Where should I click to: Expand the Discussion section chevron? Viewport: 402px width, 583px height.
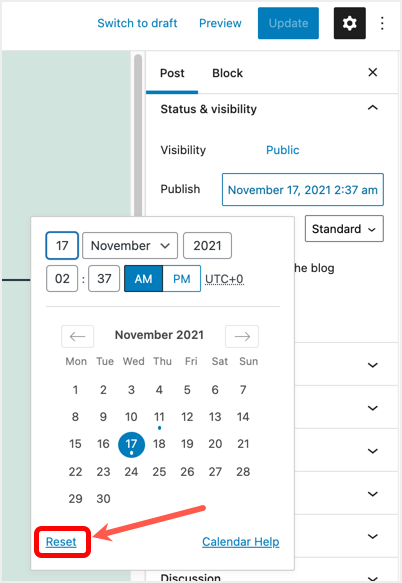[x=373, y=578]
